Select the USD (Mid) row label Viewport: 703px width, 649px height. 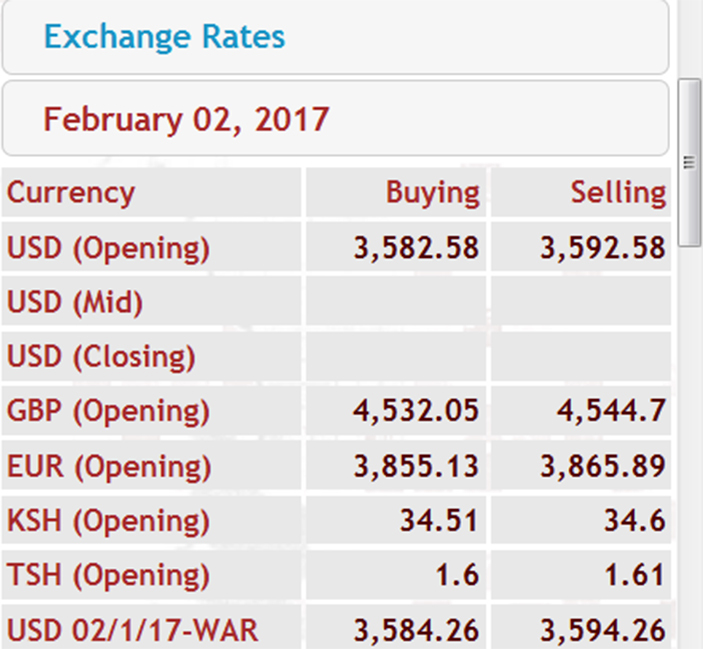click(x=75, y=302)
